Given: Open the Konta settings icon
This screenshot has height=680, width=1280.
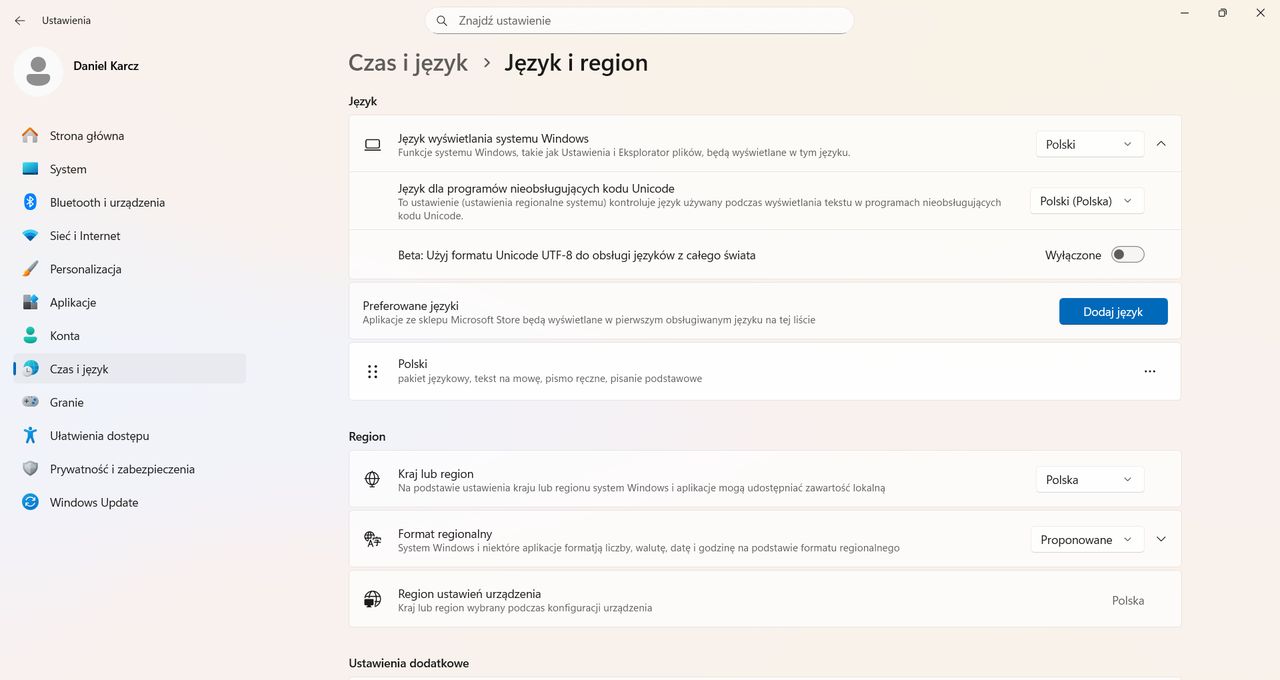Looking at the screenshot, I should pos(30,335).
